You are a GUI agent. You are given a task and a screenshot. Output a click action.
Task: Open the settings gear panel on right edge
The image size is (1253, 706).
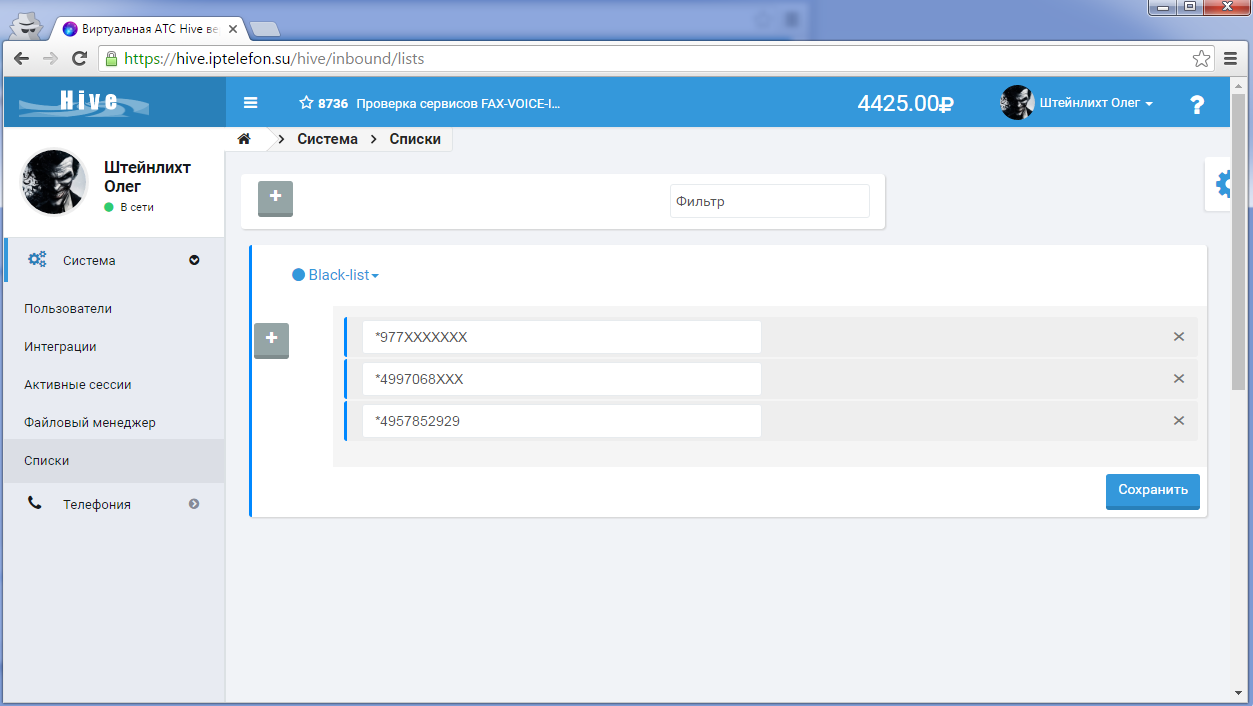point(1222,184)
